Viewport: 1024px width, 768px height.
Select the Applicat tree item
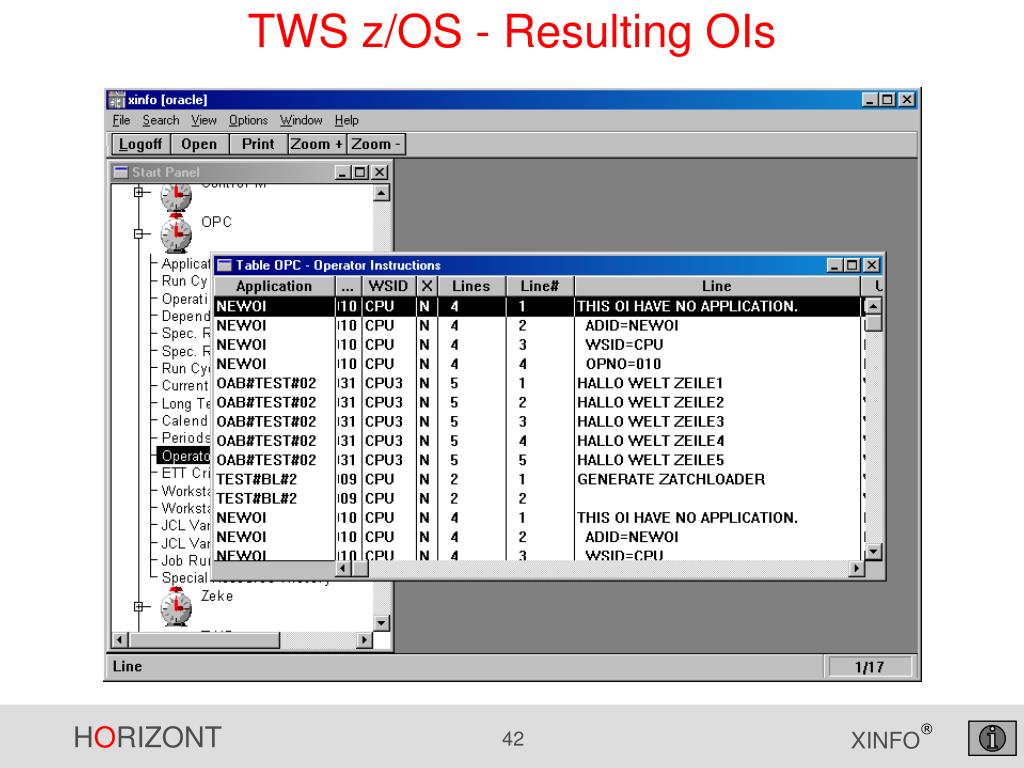(185, 264)
